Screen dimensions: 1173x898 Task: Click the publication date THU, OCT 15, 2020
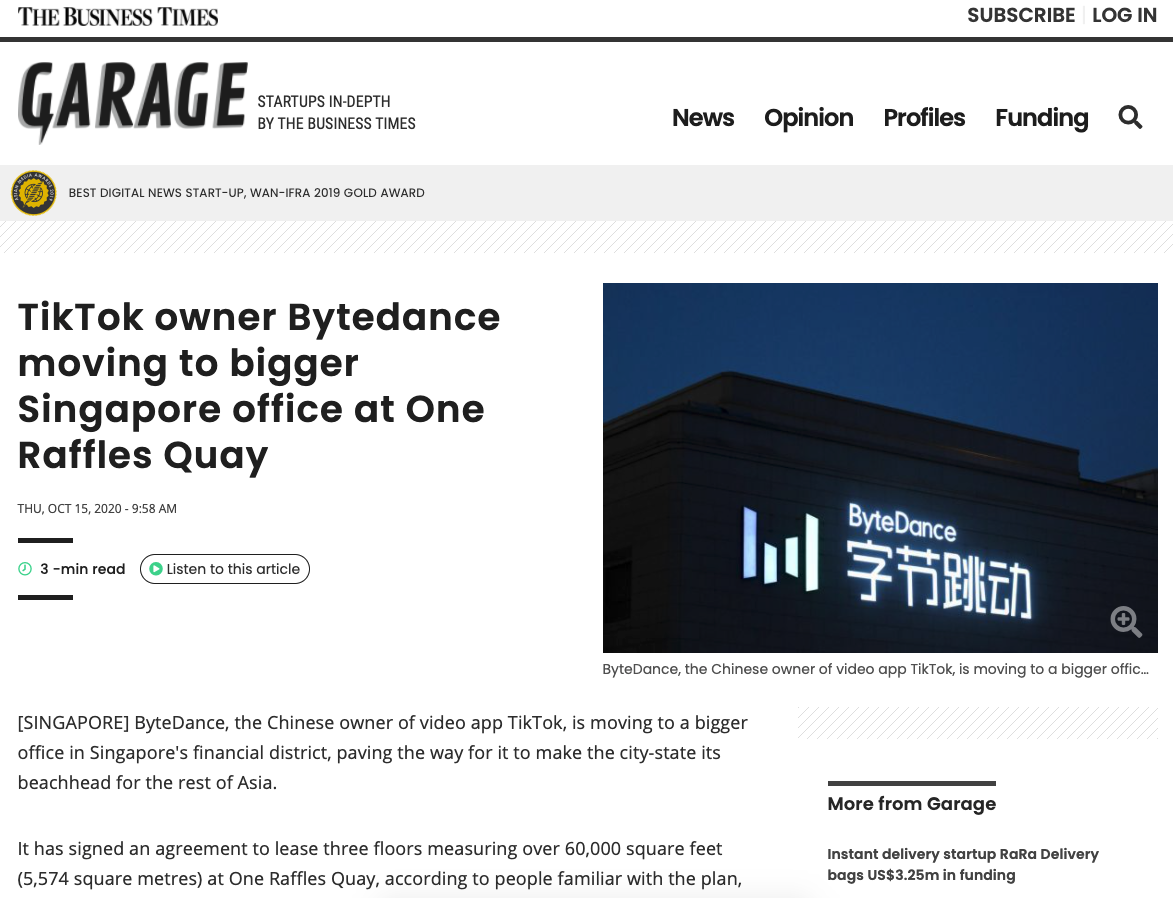(x=97, y=509)
